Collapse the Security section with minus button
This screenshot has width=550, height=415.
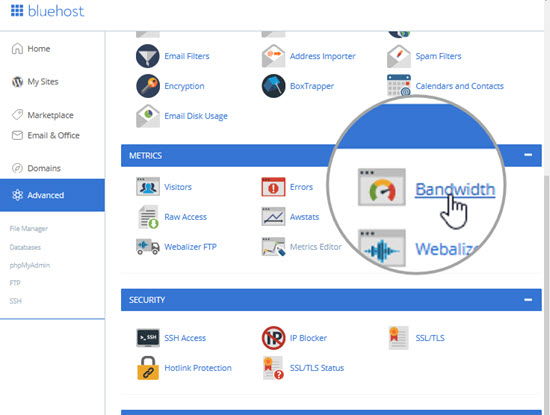528,300
